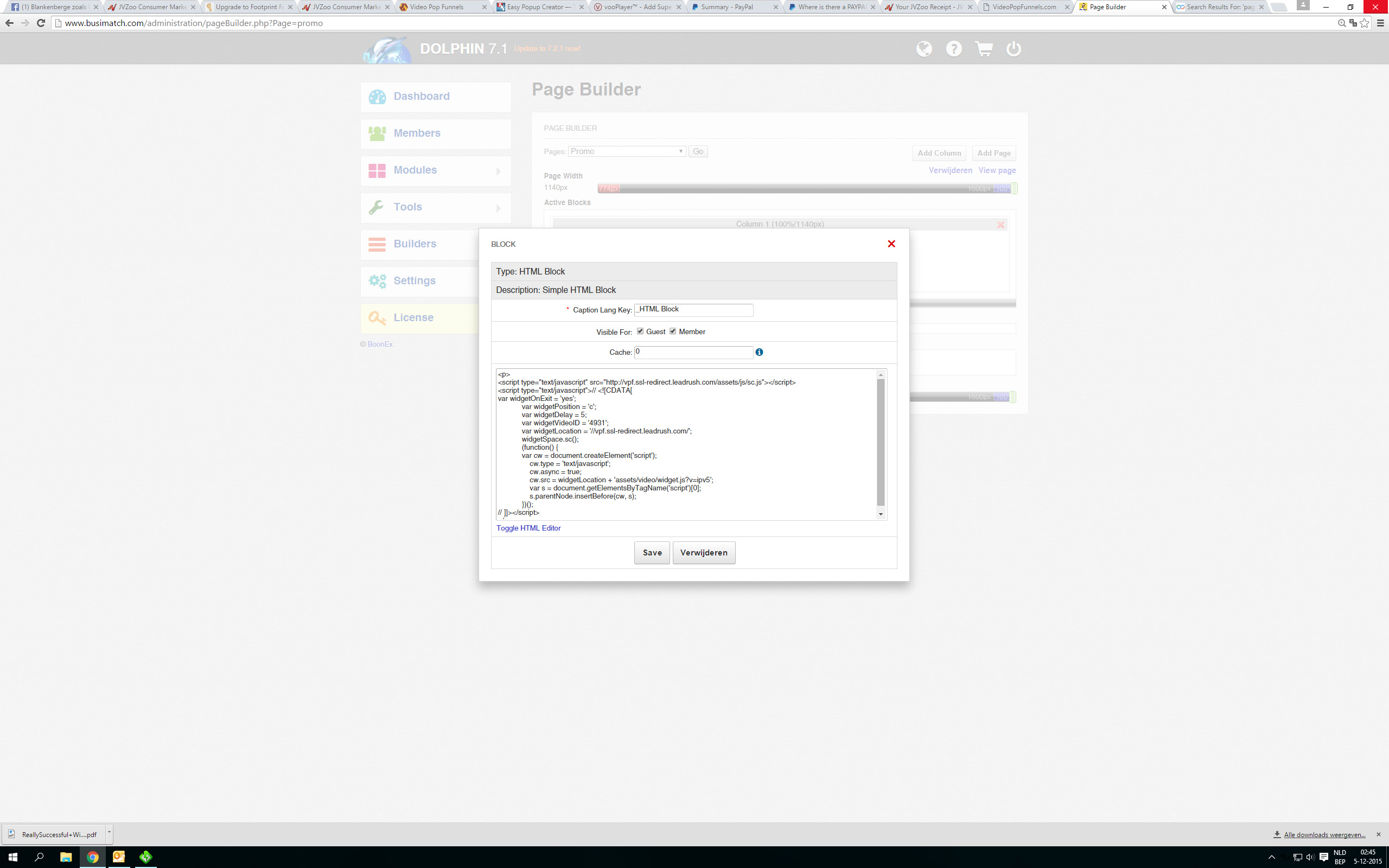Viewport: 1389px width, 868px height.
Task: Click the Save button
Action: point(652,552)
